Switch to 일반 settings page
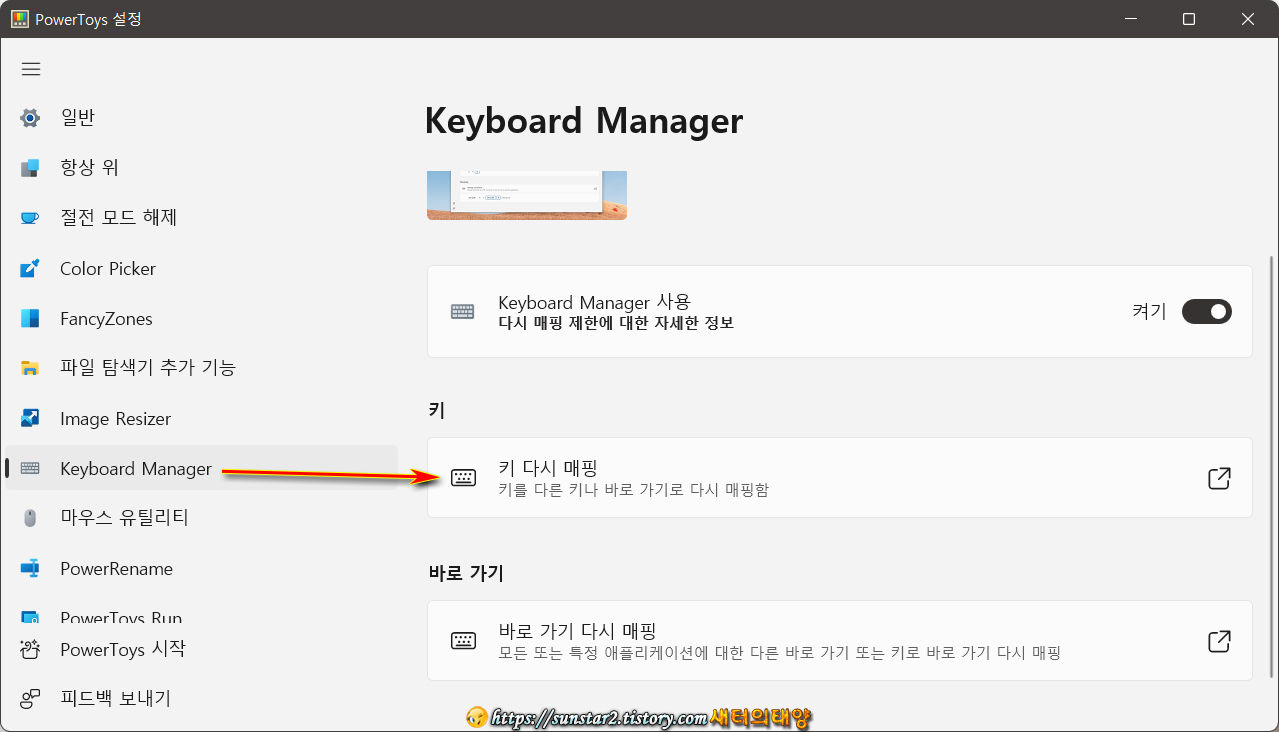The image size is (1279, 732). [x=75, y=117]
